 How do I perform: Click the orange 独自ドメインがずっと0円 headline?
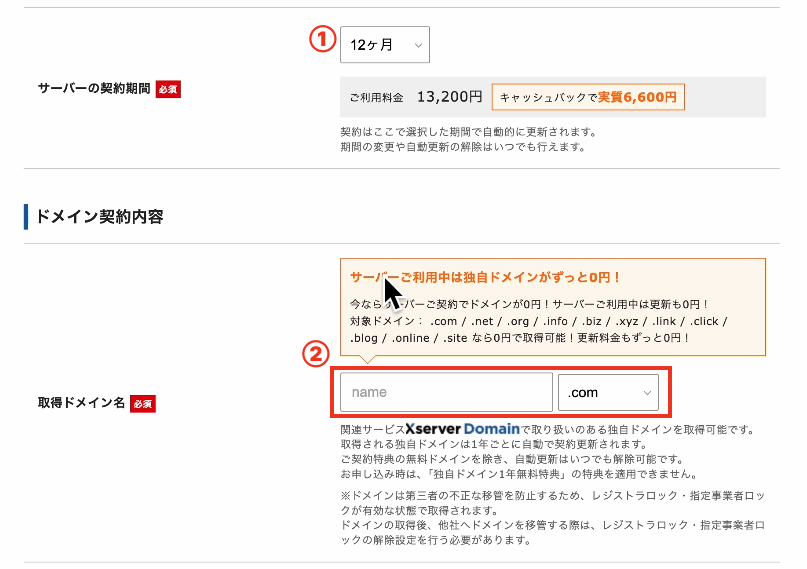point(485,277)
